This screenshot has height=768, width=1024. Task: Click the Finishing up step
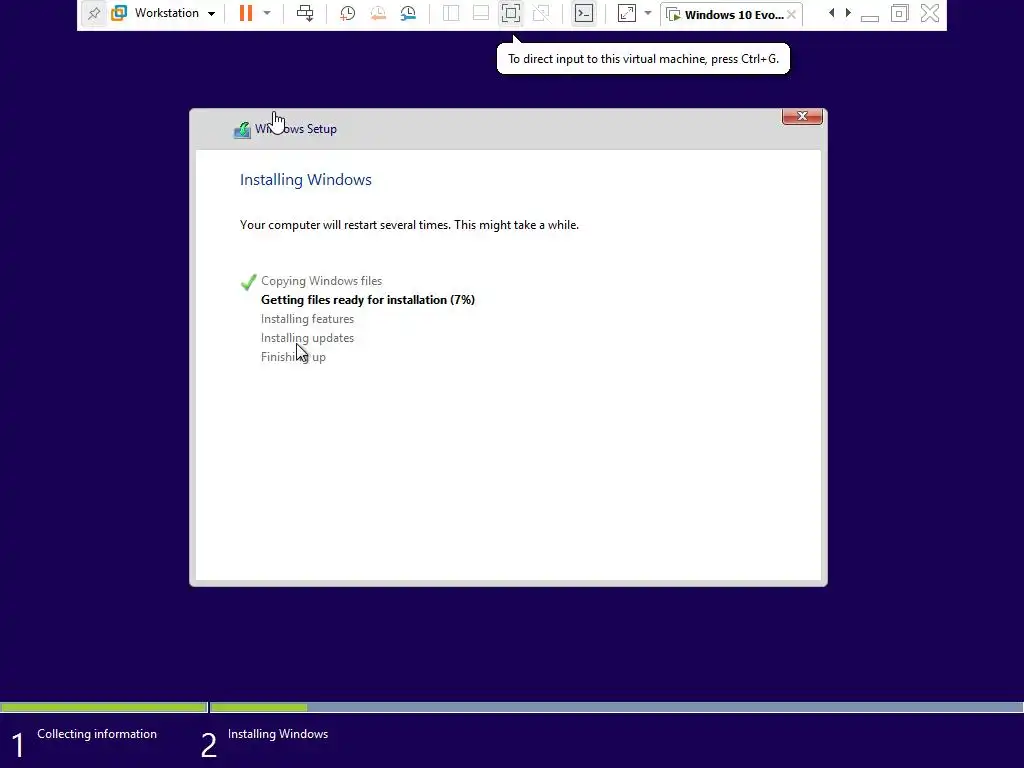293,357
